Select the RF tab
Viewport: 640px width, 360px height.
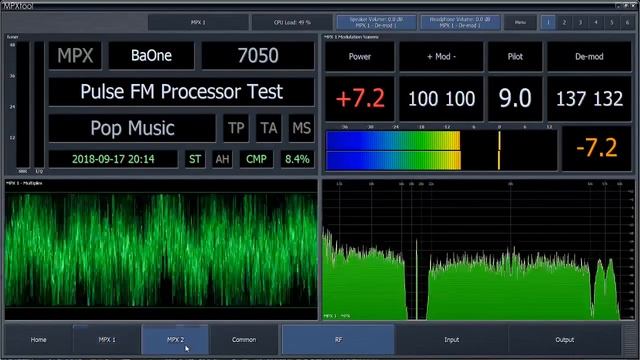coord(338,340)
